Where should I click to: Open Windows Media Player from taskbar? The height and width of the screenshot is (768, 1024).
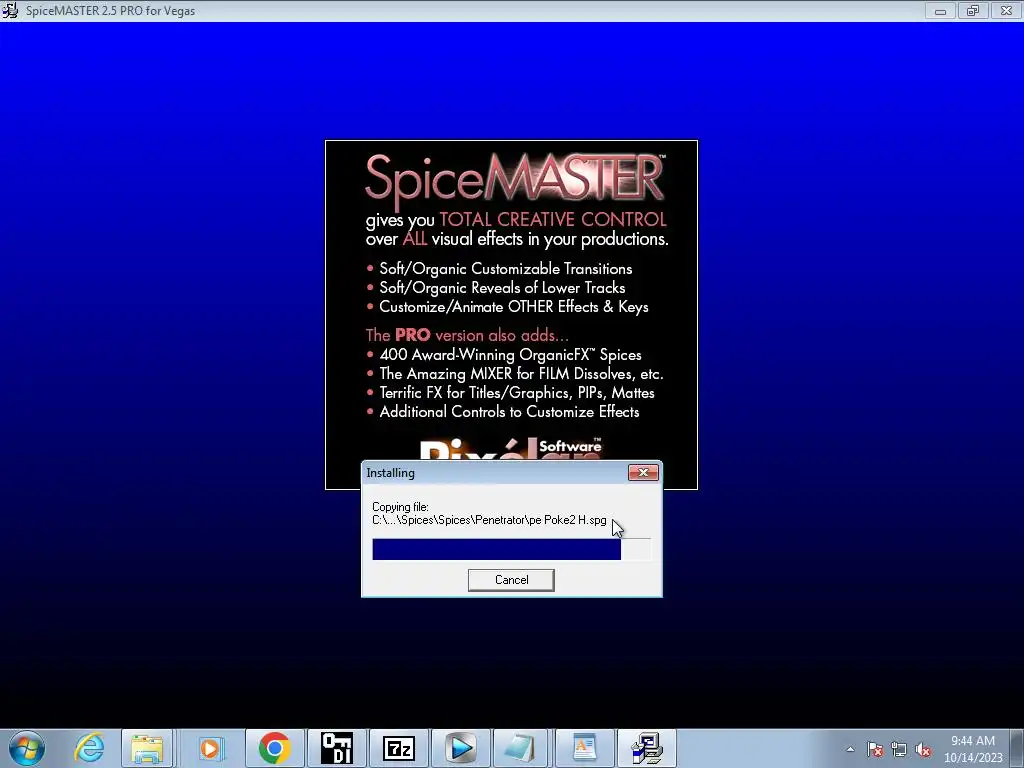coord(210,748)
